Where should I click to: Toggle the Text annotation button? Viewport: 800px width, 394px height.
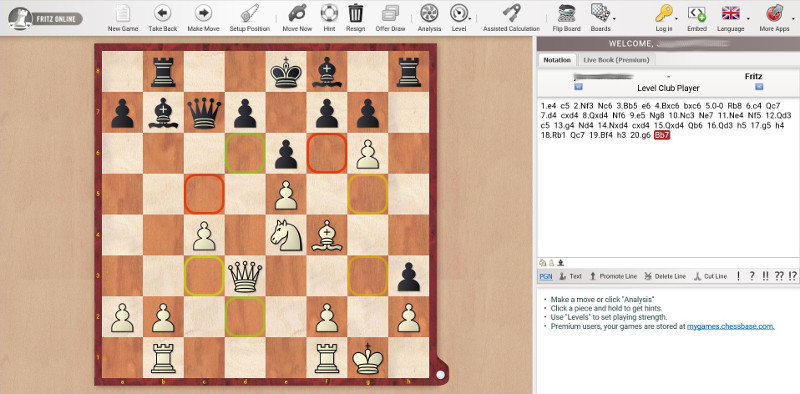coord(570,276)
